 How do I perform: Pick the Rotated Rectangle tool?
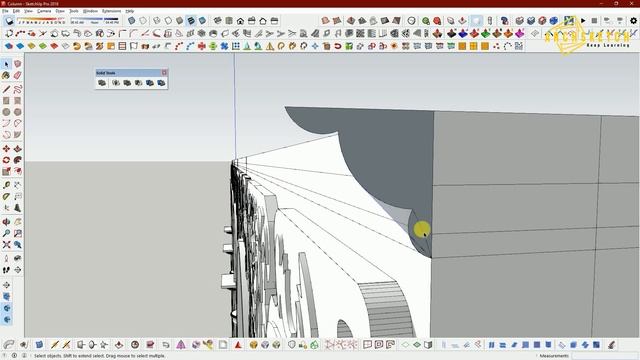[18, 100]
